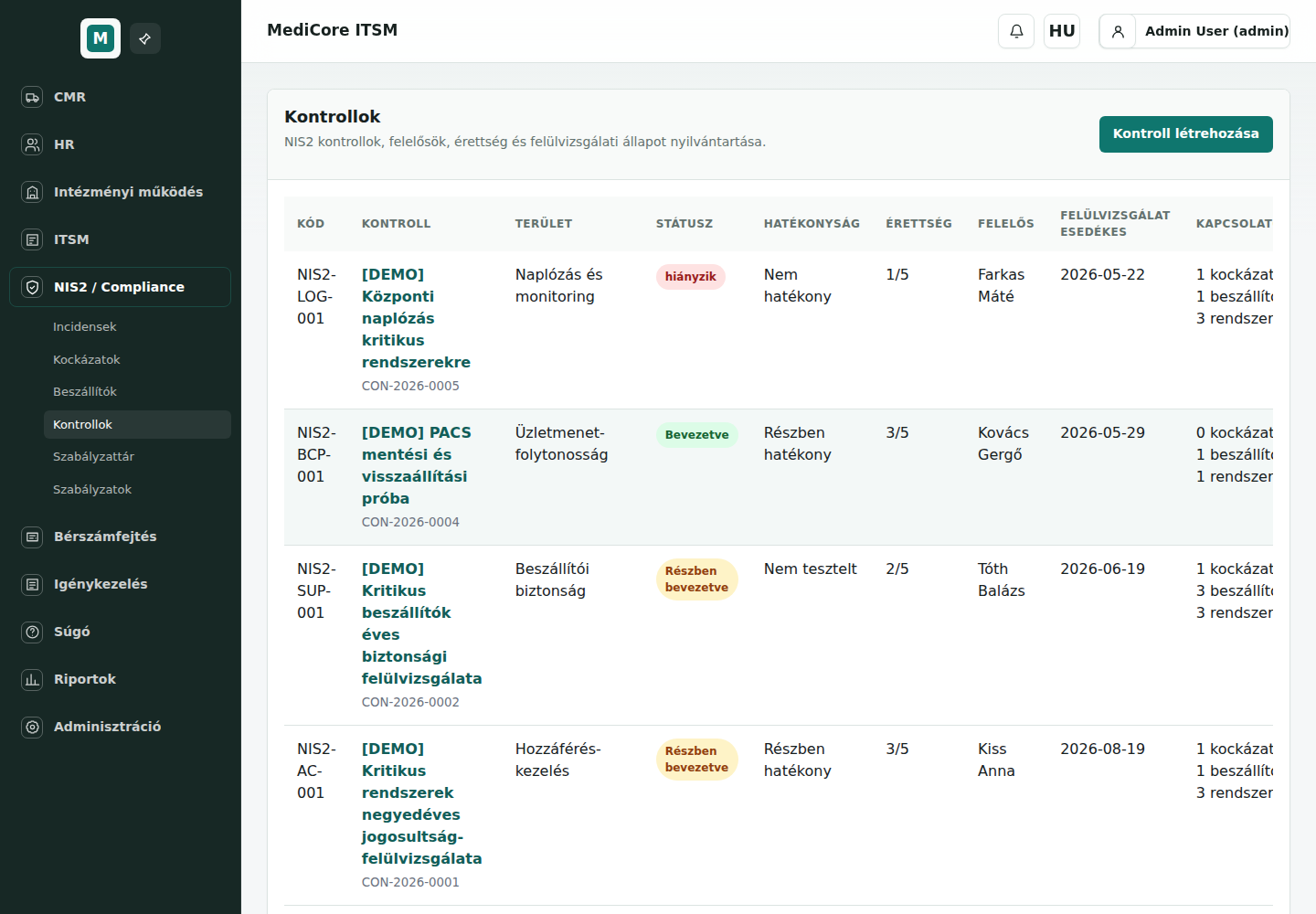1316x914 pixels.
Task: Click the Riportok chart icon
Action: point(32,679)
